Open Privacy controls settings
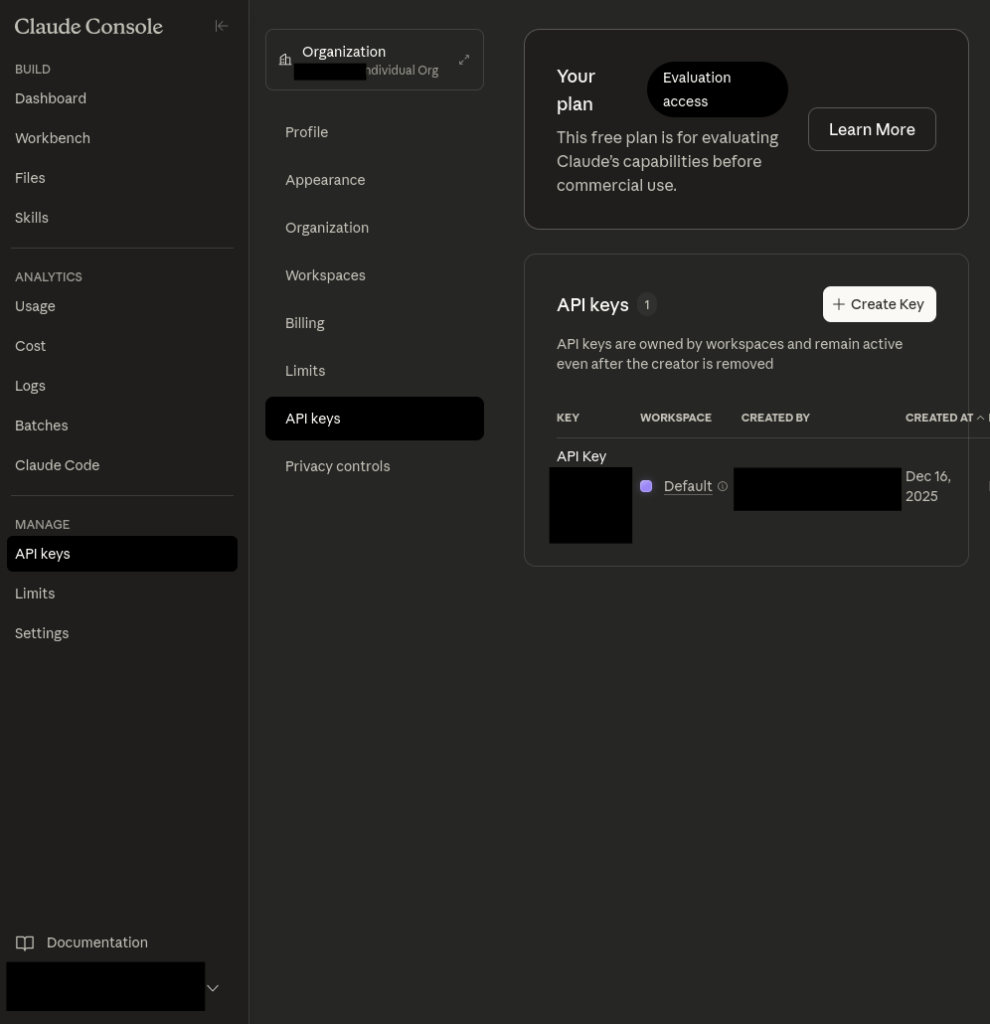This screenshot has width=990, height=1024. click(x=337, y=466)
